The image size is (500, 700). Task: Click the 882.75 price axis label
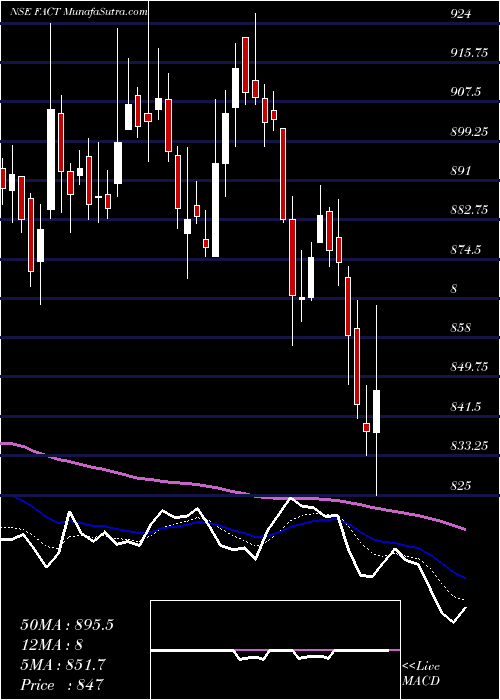[468, 210]
